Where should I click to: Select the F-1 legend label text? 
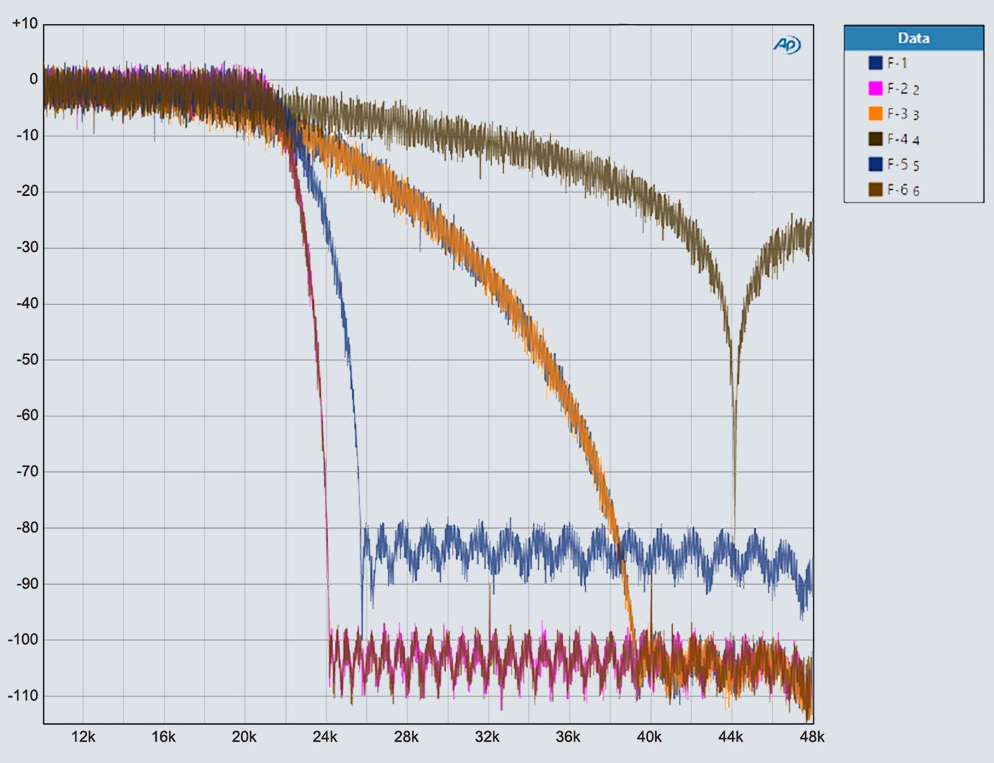point(897,63)
